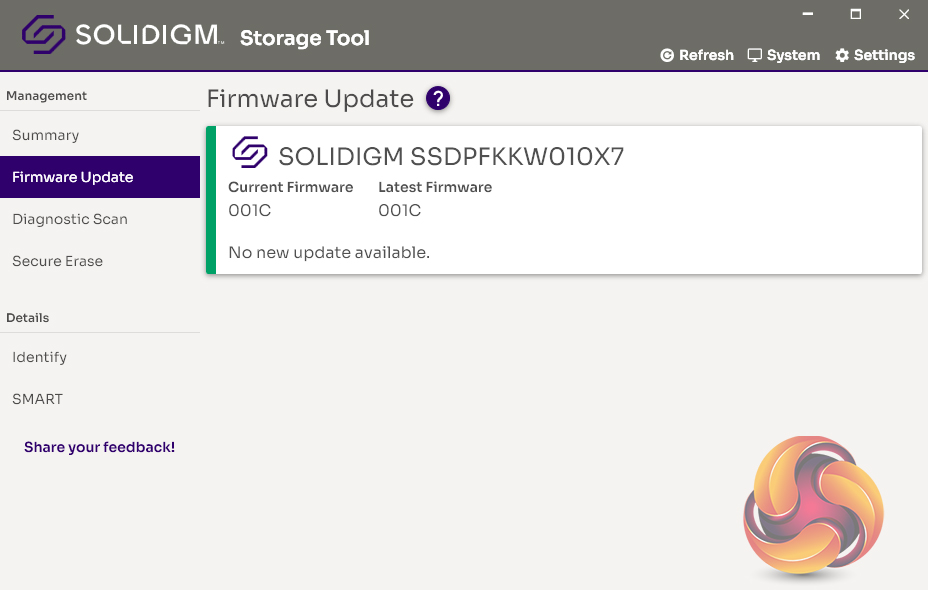Maximize the Storage Tool window
This screenshot has height=590, width=928.
856,14
